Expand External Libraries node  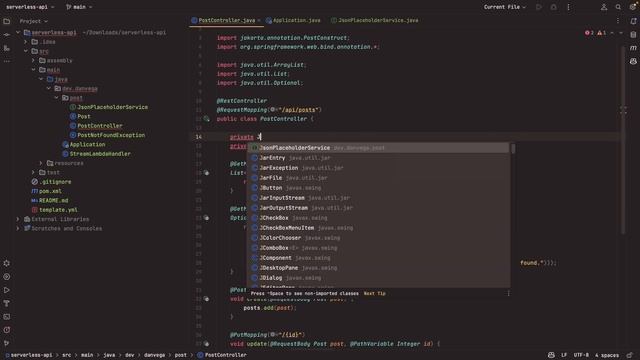[18, 219]
